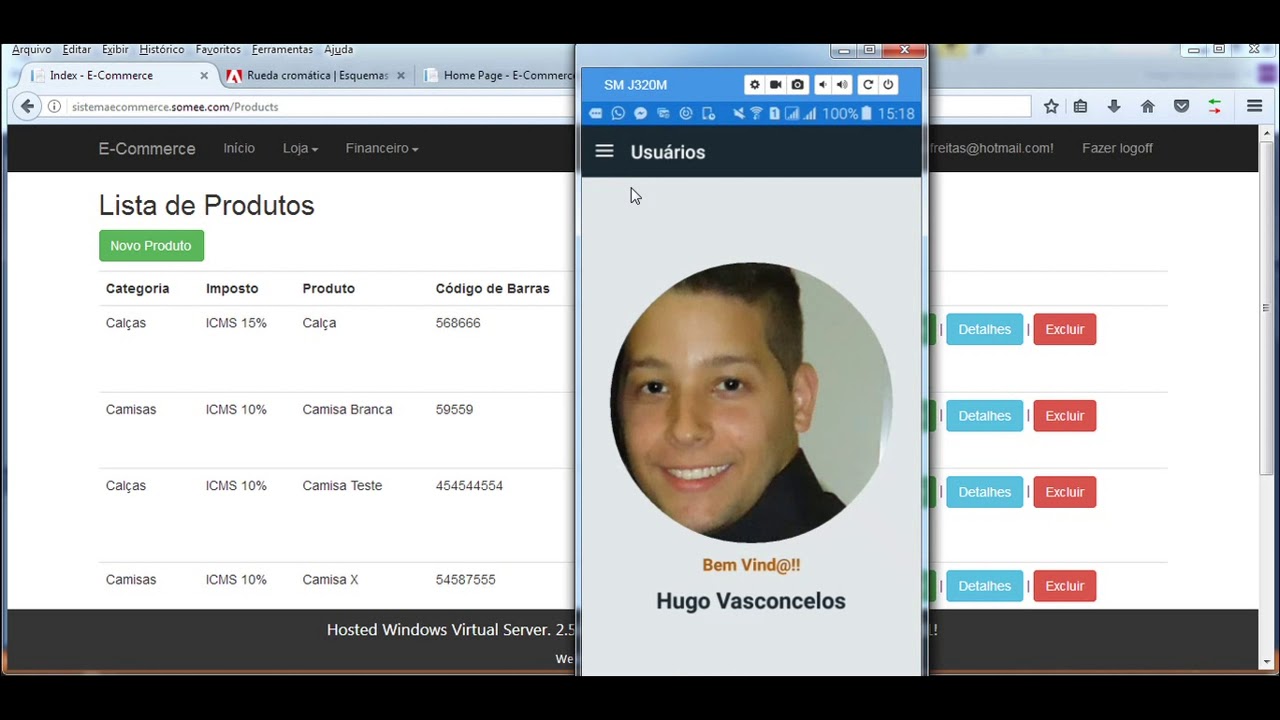Screen dimensions: 1280x720
Task: Click the E-Commerce brand link
Action: (x=147, y=148)
